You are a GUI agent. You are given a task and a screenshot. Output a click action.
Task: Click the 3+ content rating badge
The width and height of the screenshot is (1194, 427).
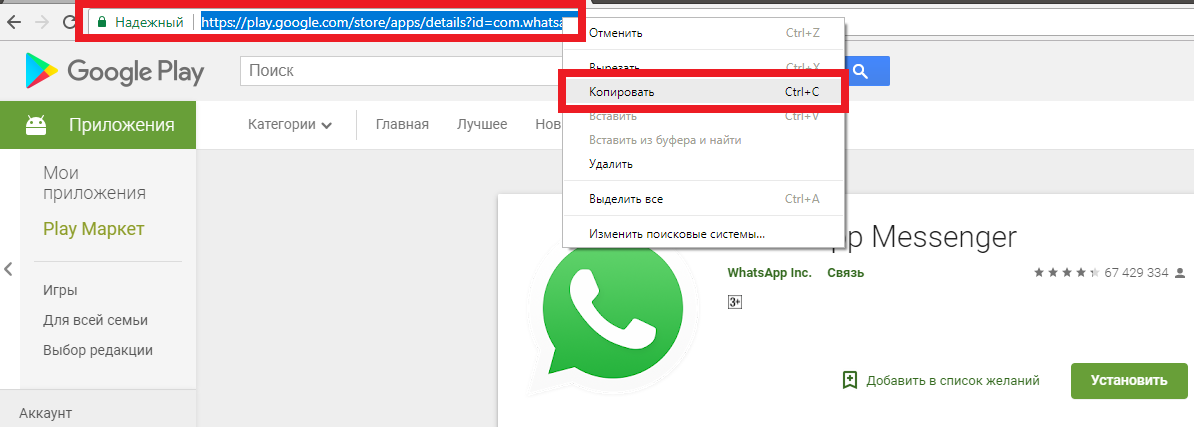(735, 302)
